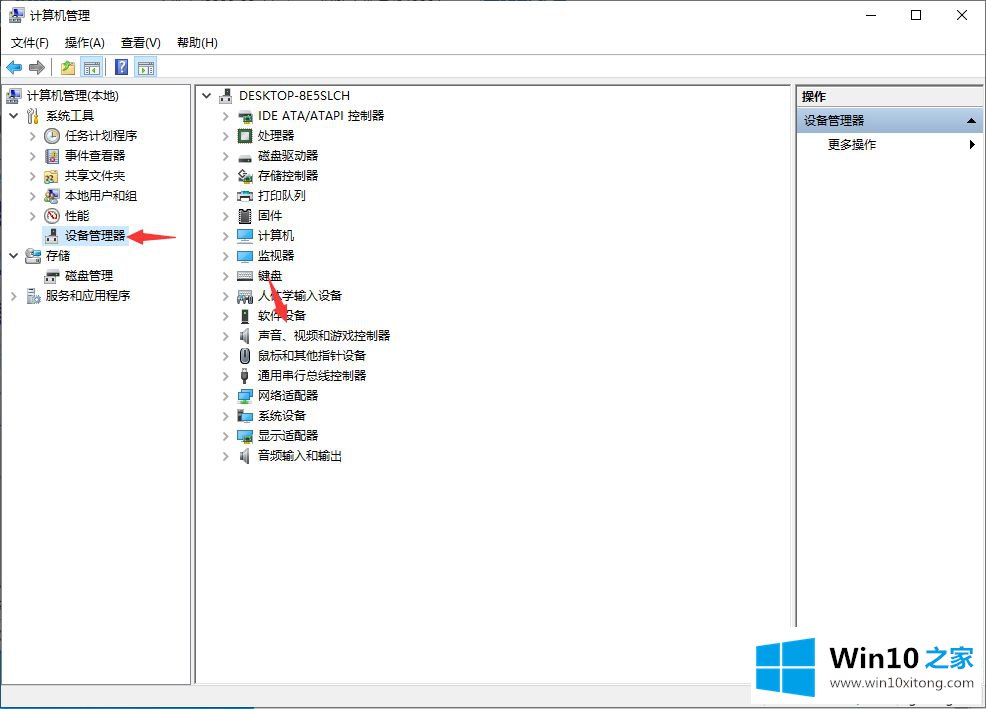Expand the 键盘 device category

(x=225, y=276)
